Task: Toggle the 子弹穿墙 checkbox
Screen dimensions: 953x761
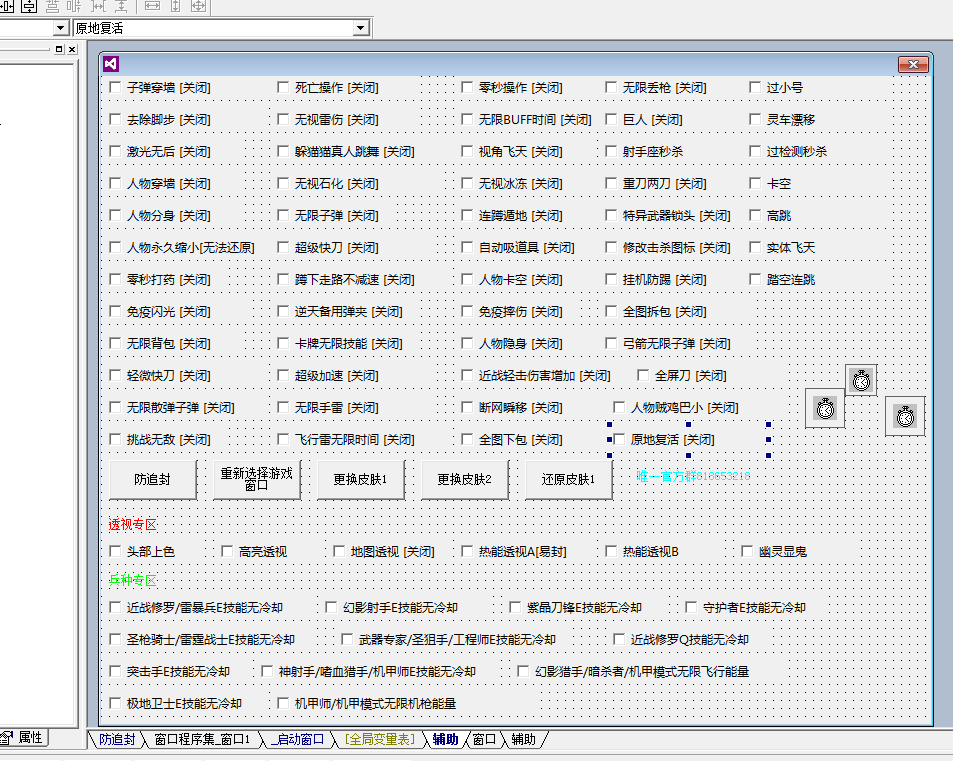Action: coord(115,88)
